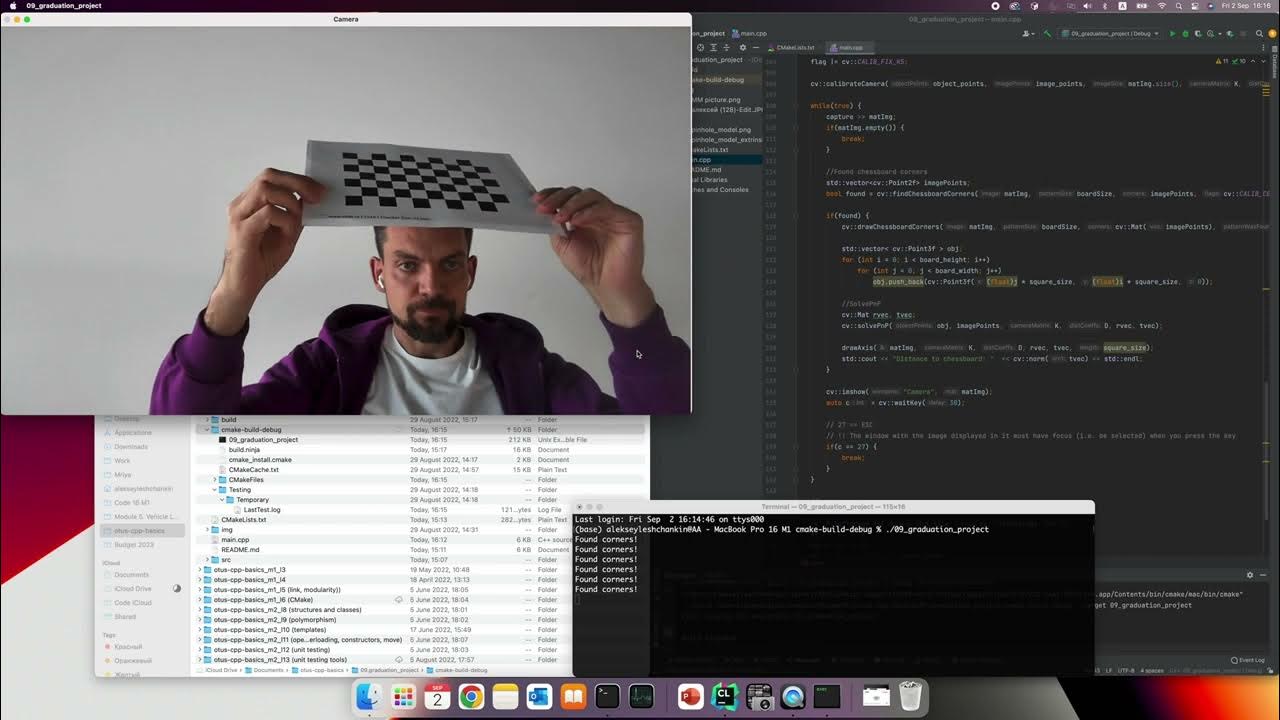Image resolution: width=1280 pixels, height=720 pixels.
Task: Open the Trash in the Dock
Action: (910, 697)
